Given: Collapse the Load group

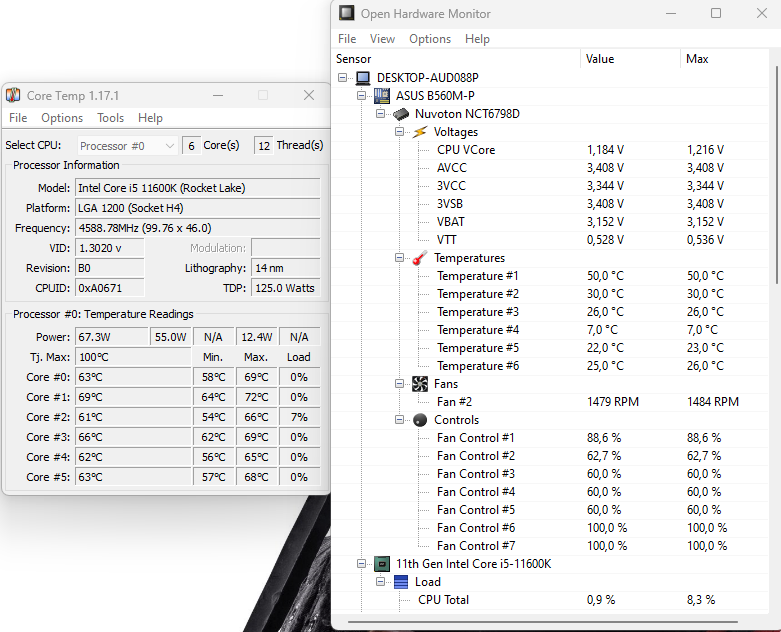Looking at the screenshot, I should point(381,582).
